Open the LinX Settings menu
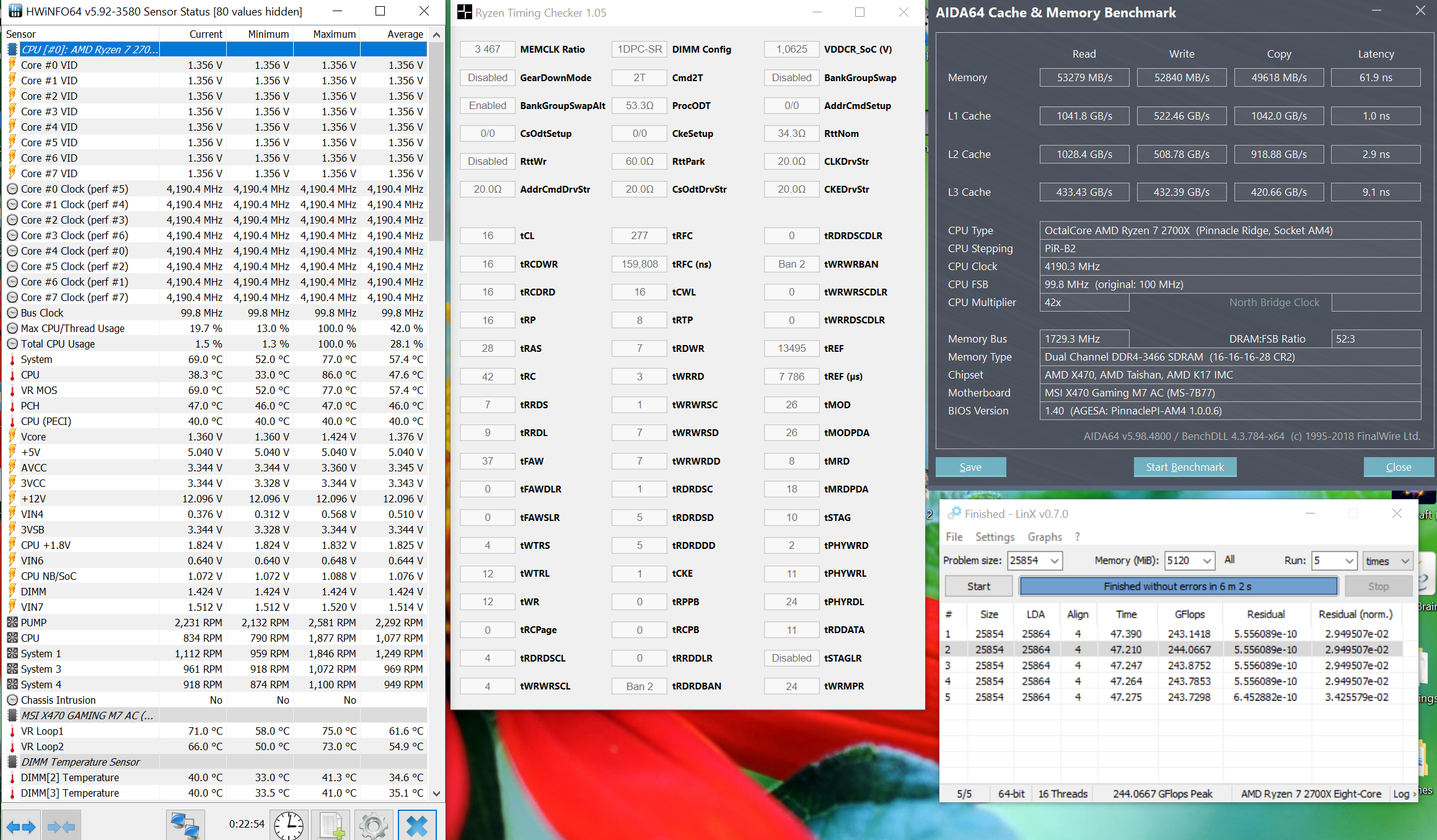 coord(995,536)
